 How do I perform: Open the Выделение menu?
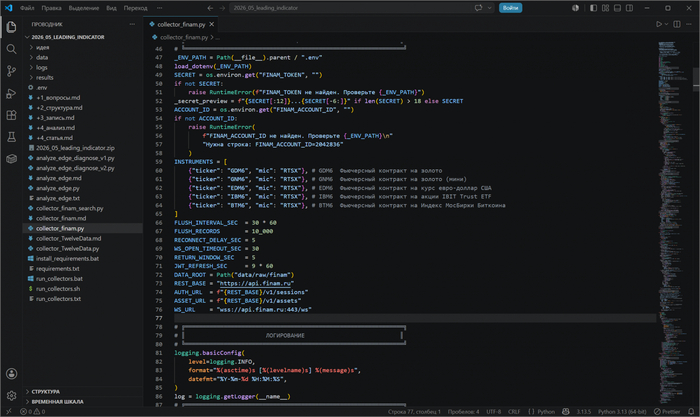pos(83,8)
